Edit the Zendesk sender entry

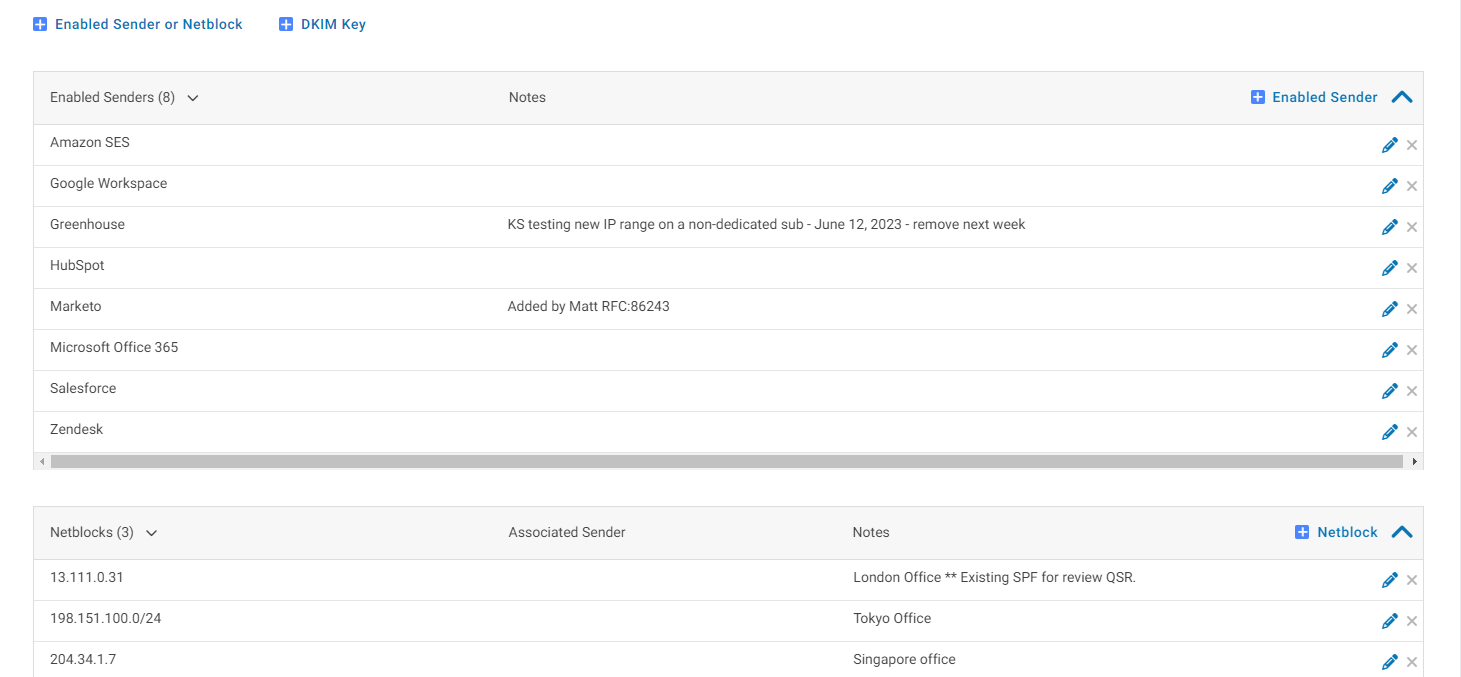tap(1390, 431)
